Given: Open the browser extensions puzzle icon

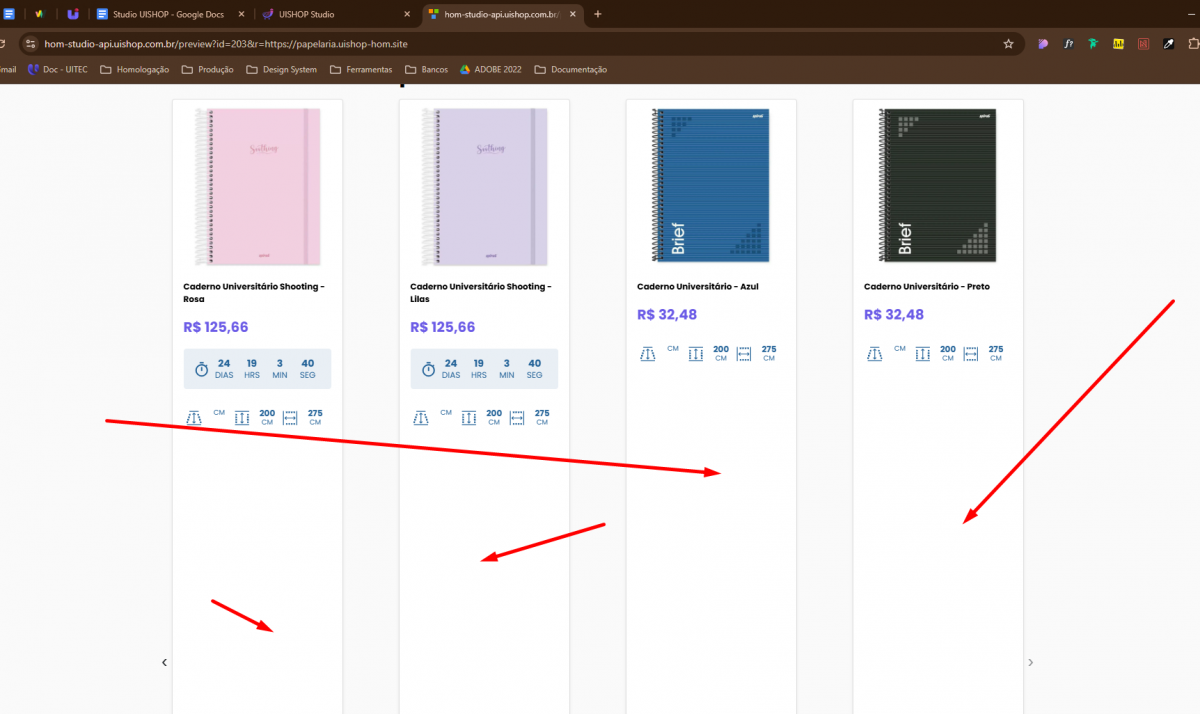Looking at the screenshot, I should point(1192,44).
